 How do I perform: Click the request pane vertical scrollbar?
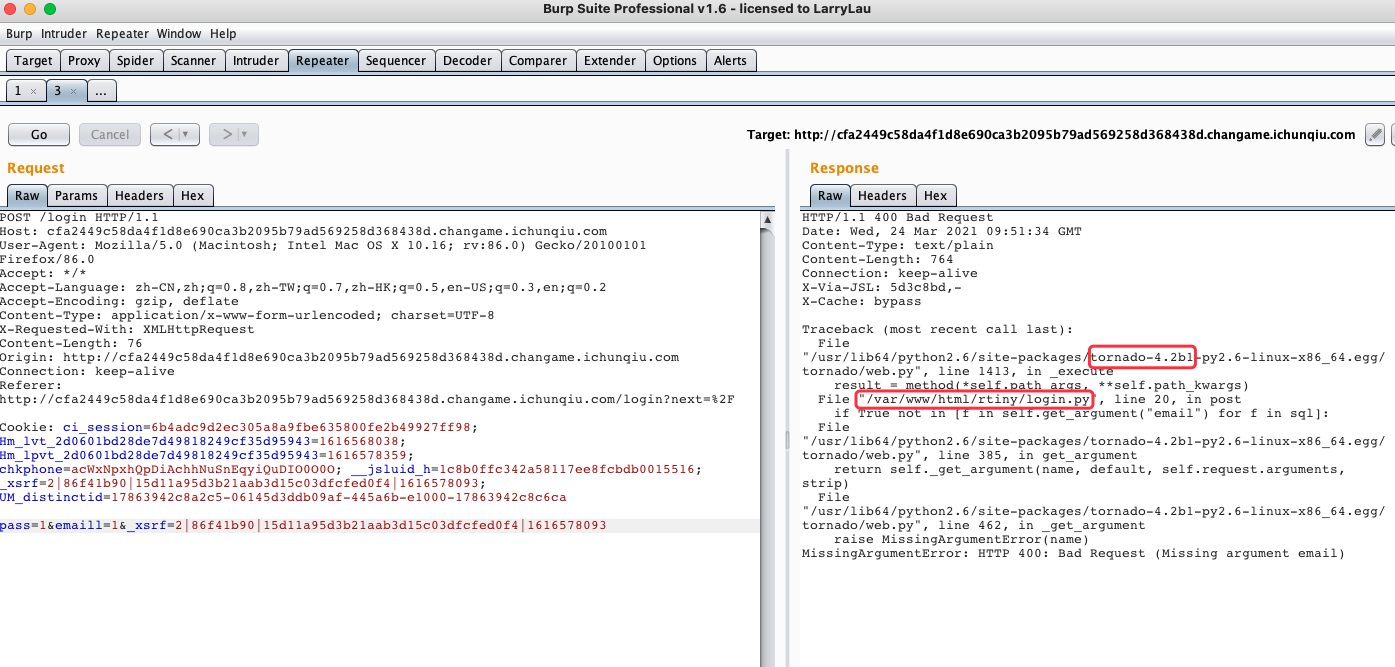tap(767, 438)
